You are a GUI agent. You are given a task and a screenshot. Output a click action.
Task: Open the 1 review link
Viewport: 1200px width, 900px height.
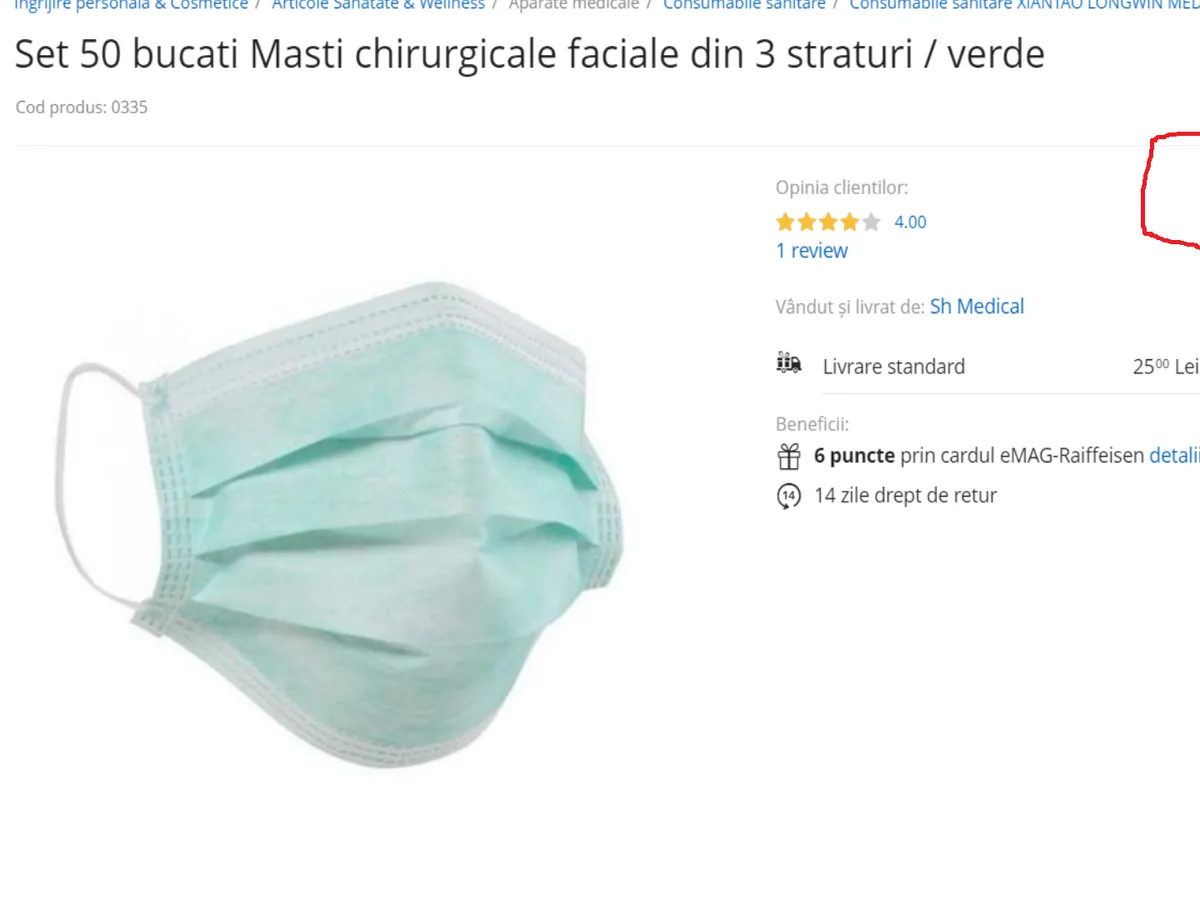812,251
